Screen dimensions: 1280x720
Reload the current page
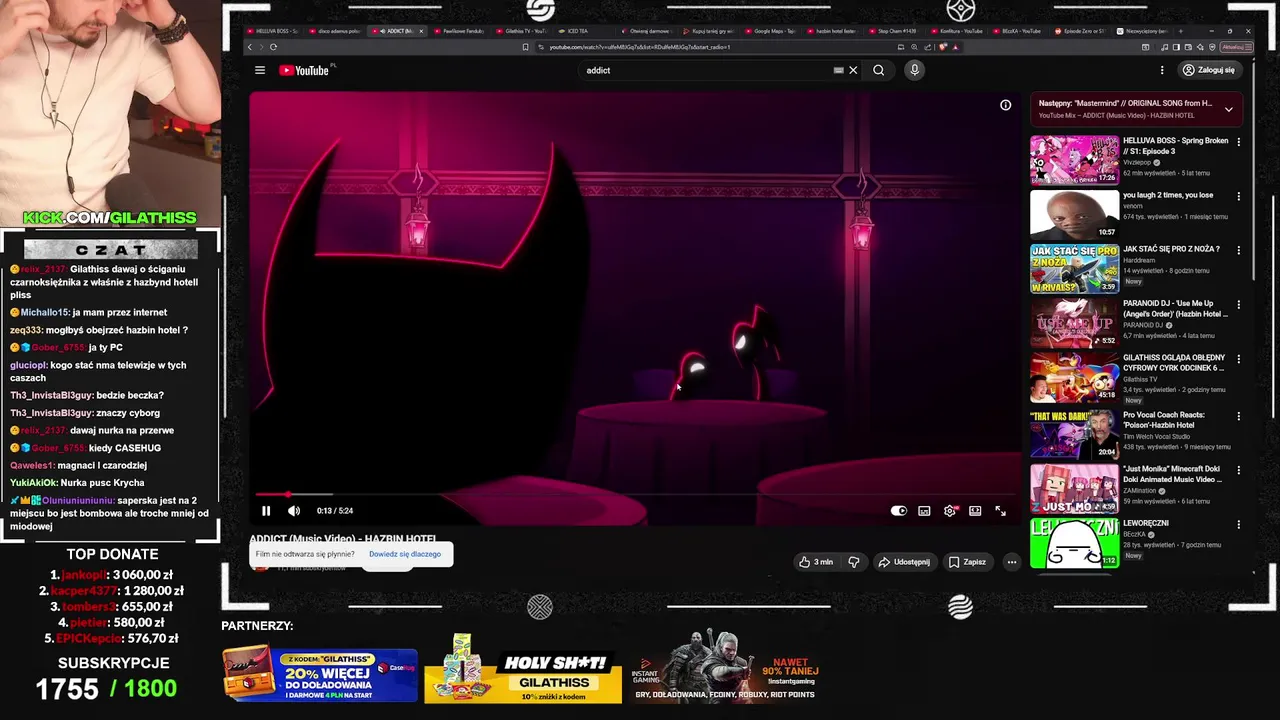click(x=273, y=47)
